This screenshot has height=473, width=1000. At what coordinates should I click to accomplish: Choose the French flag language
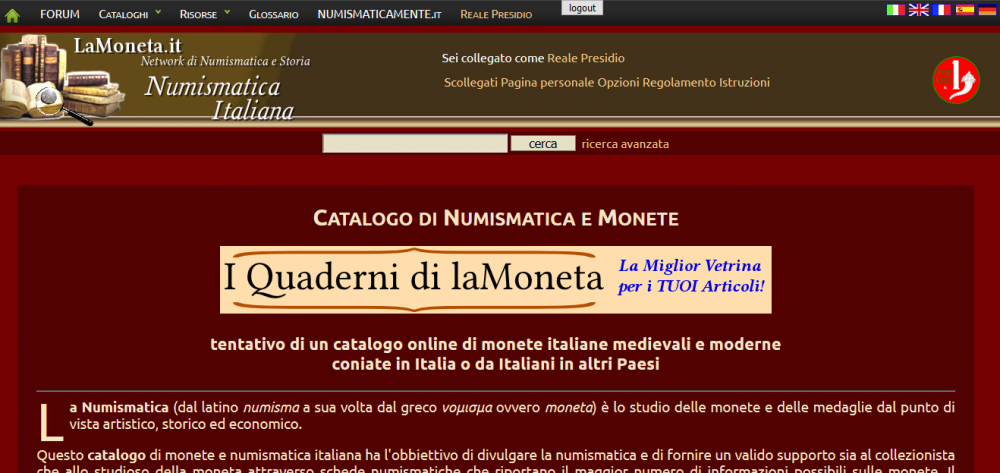[x=941, y=10]
